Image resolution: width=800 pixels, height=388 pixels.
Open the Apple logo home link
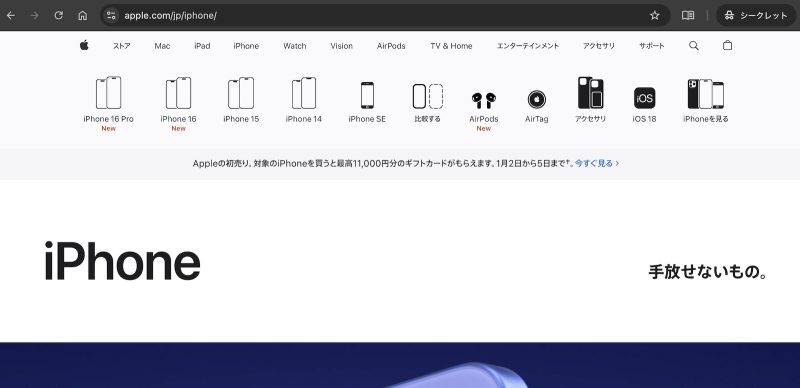click(84, 45)
